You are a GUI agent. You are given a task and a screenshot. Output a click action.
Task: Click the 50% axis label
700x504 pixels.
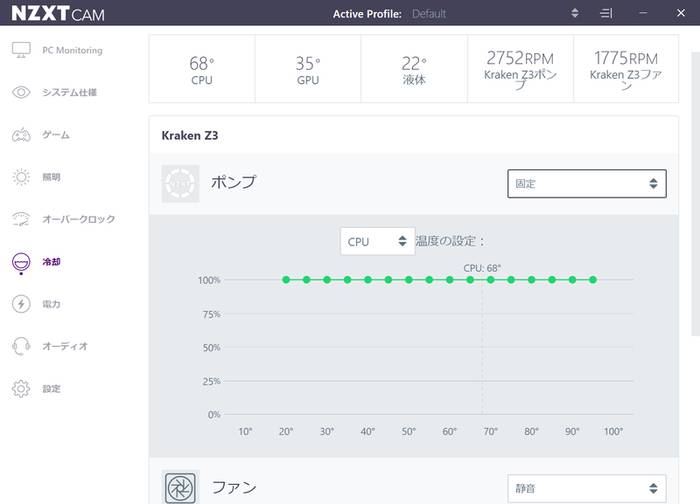(212, 348)
